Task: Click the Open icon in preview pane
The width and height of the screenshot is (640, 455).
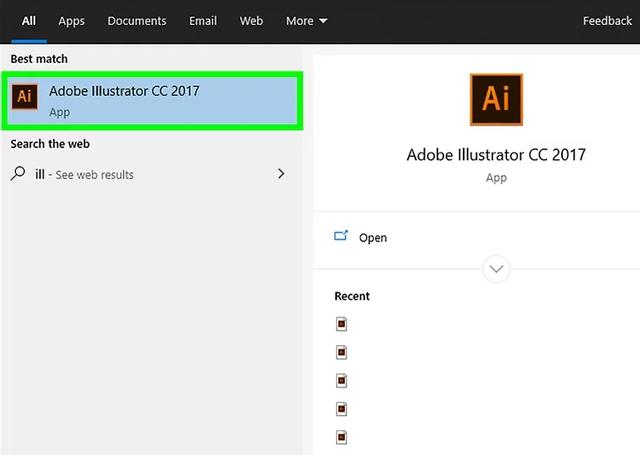Action: pyautogui.click(x=341, y=237)
